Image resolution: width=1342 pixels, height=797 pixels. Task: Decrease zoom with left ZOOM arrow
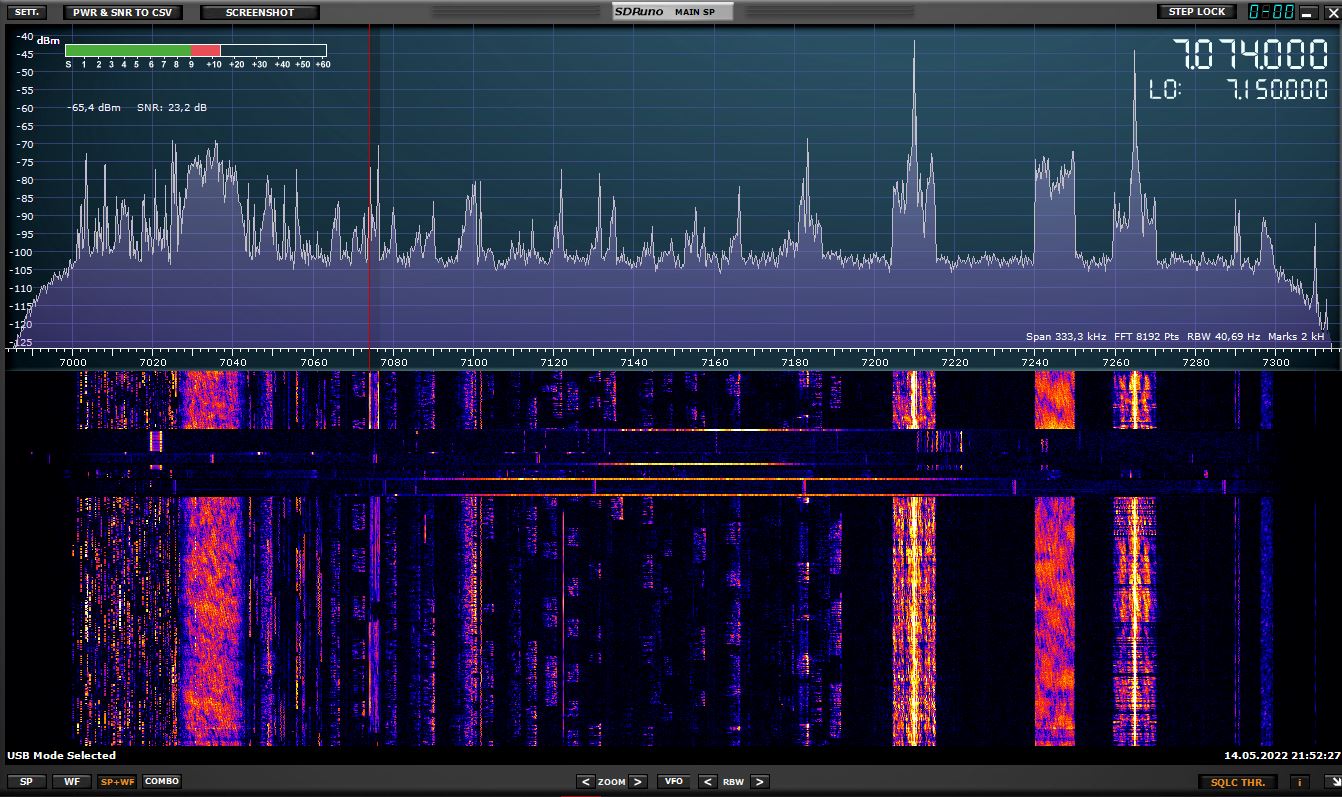coord(585,782)
